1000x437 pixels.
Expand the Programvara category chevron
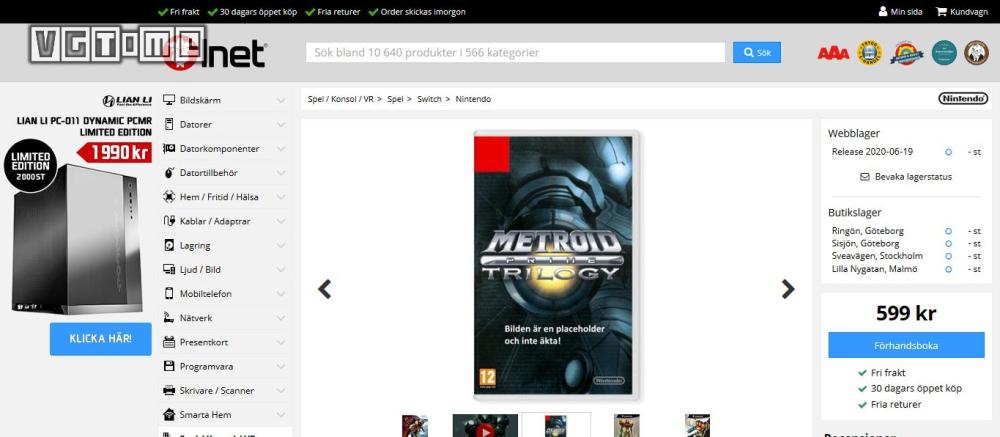[281, 366]
